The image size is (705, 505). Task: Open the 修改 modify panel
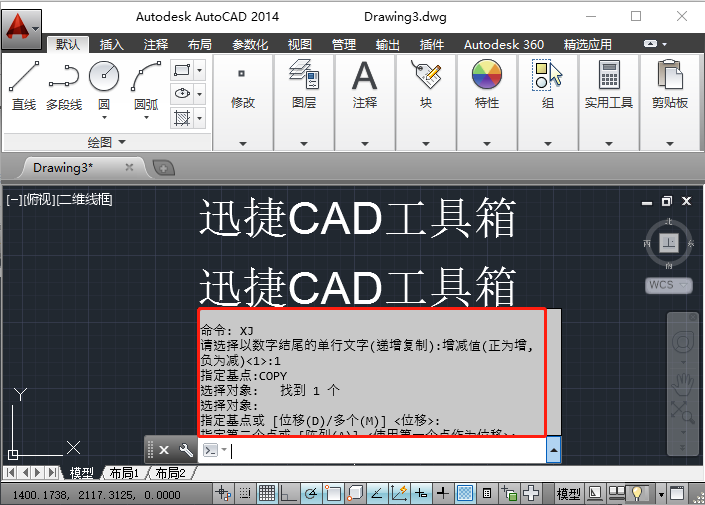pos(243,103)
